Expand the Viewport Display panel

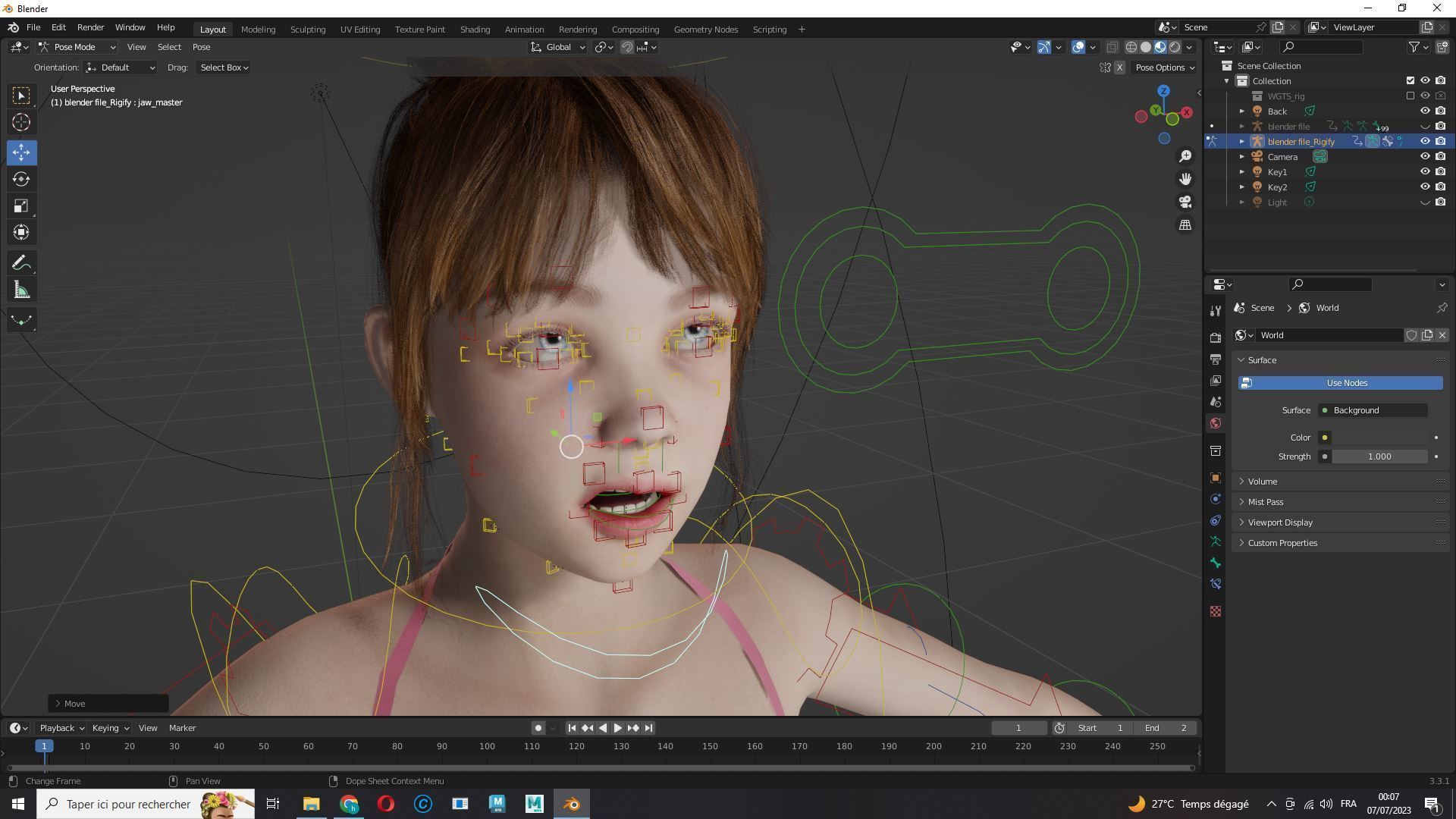(x=1340, y=522)
